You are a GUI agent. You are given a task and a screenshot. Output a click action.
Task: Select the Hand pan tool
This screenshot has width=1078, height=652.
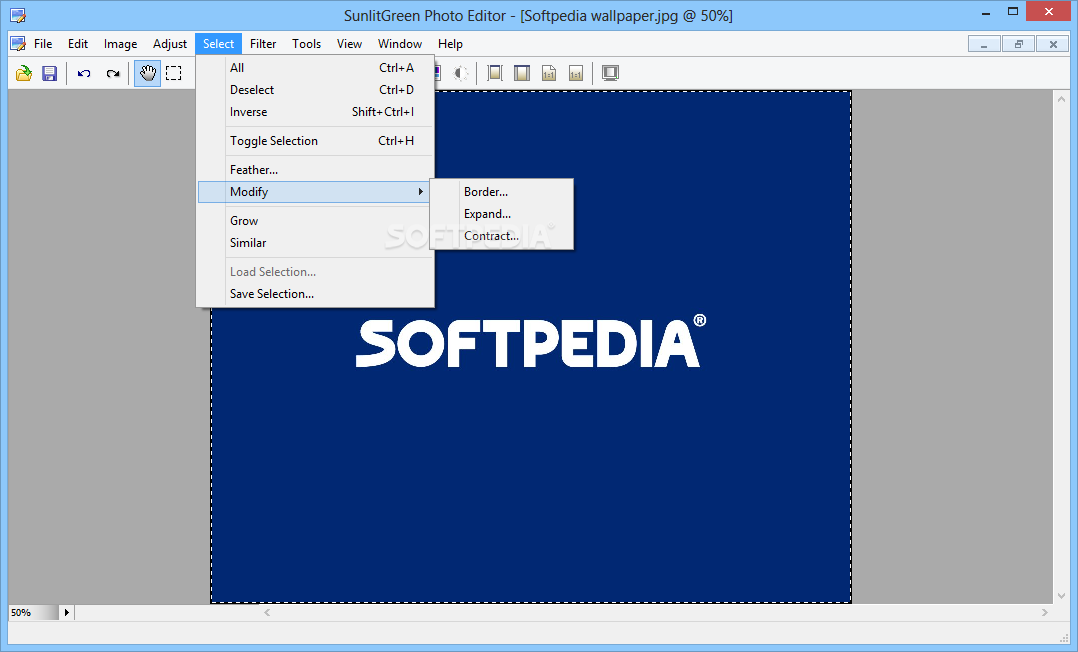click(x=147, y=73)
